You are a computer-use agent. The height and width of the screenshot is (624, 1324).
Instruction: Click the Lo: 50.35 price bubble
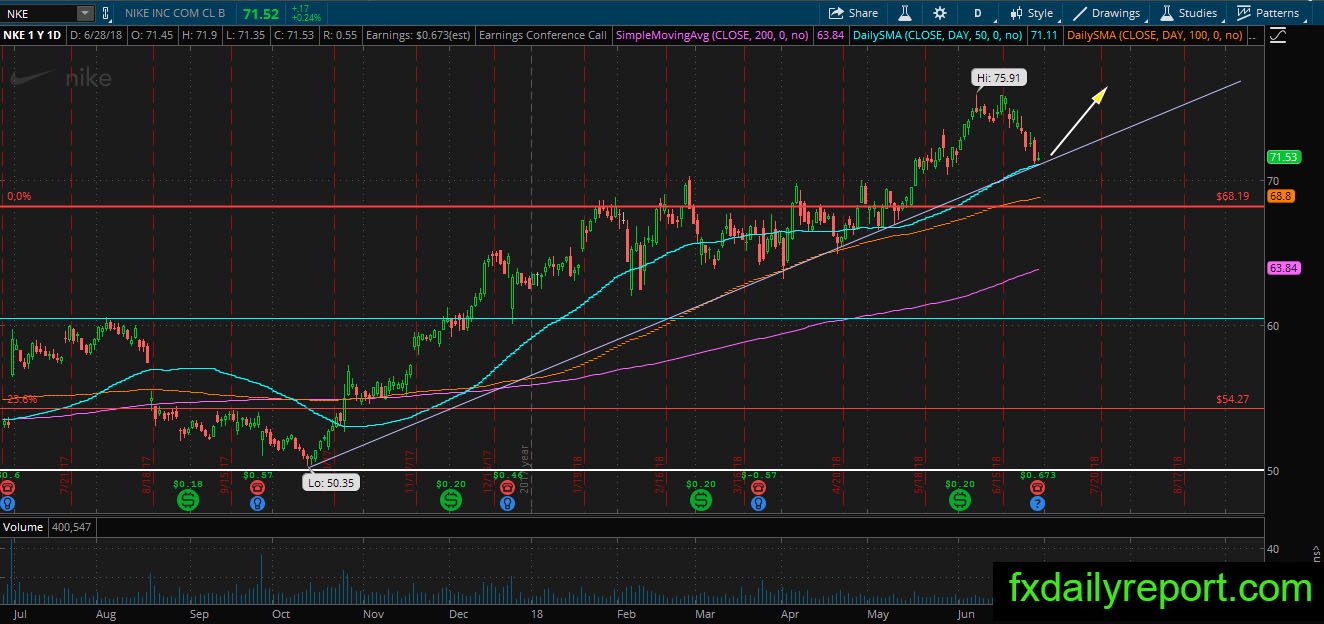330,482
